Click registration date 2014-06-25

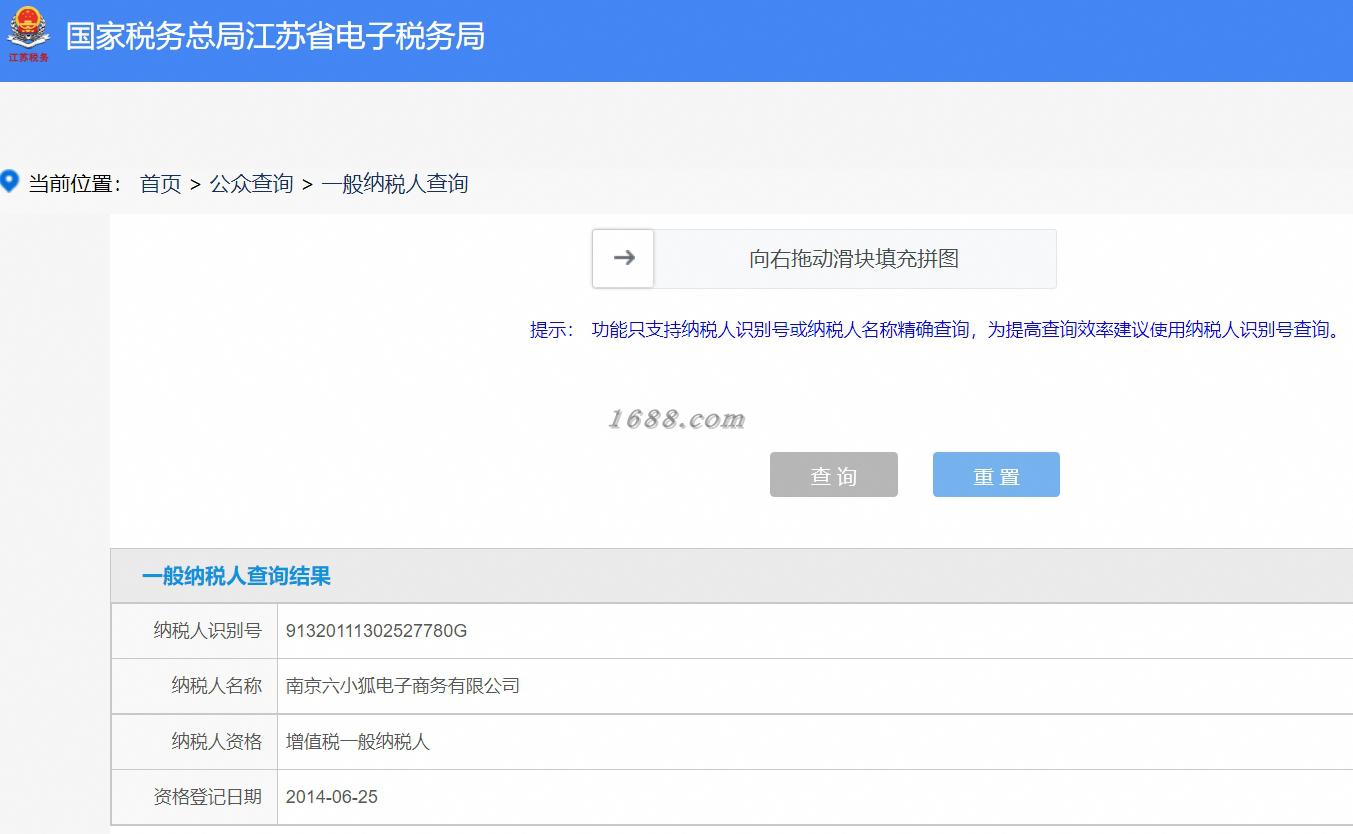click(x=332, y=797)
